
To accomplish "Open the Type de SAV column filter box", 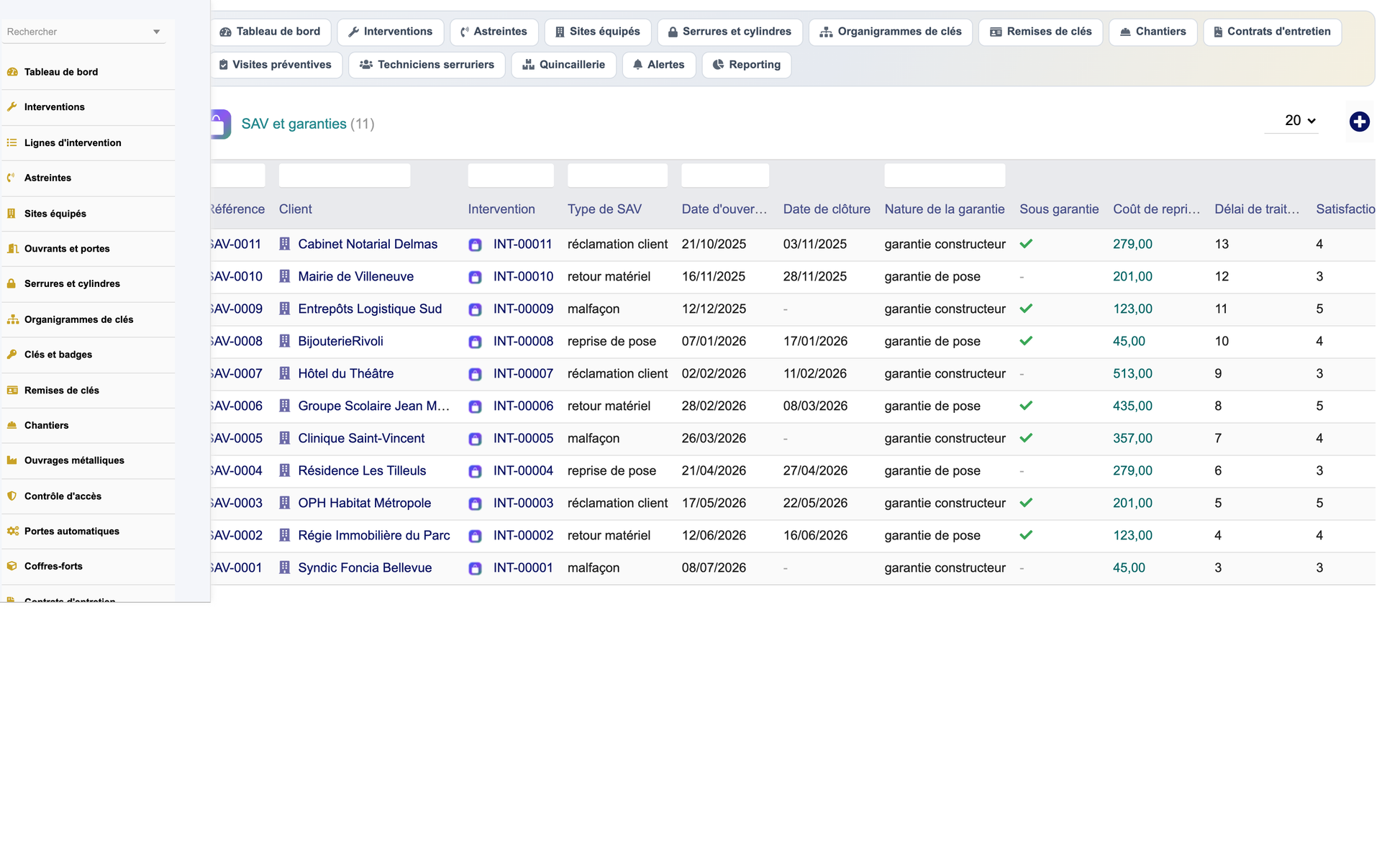I will coord(617,176).
